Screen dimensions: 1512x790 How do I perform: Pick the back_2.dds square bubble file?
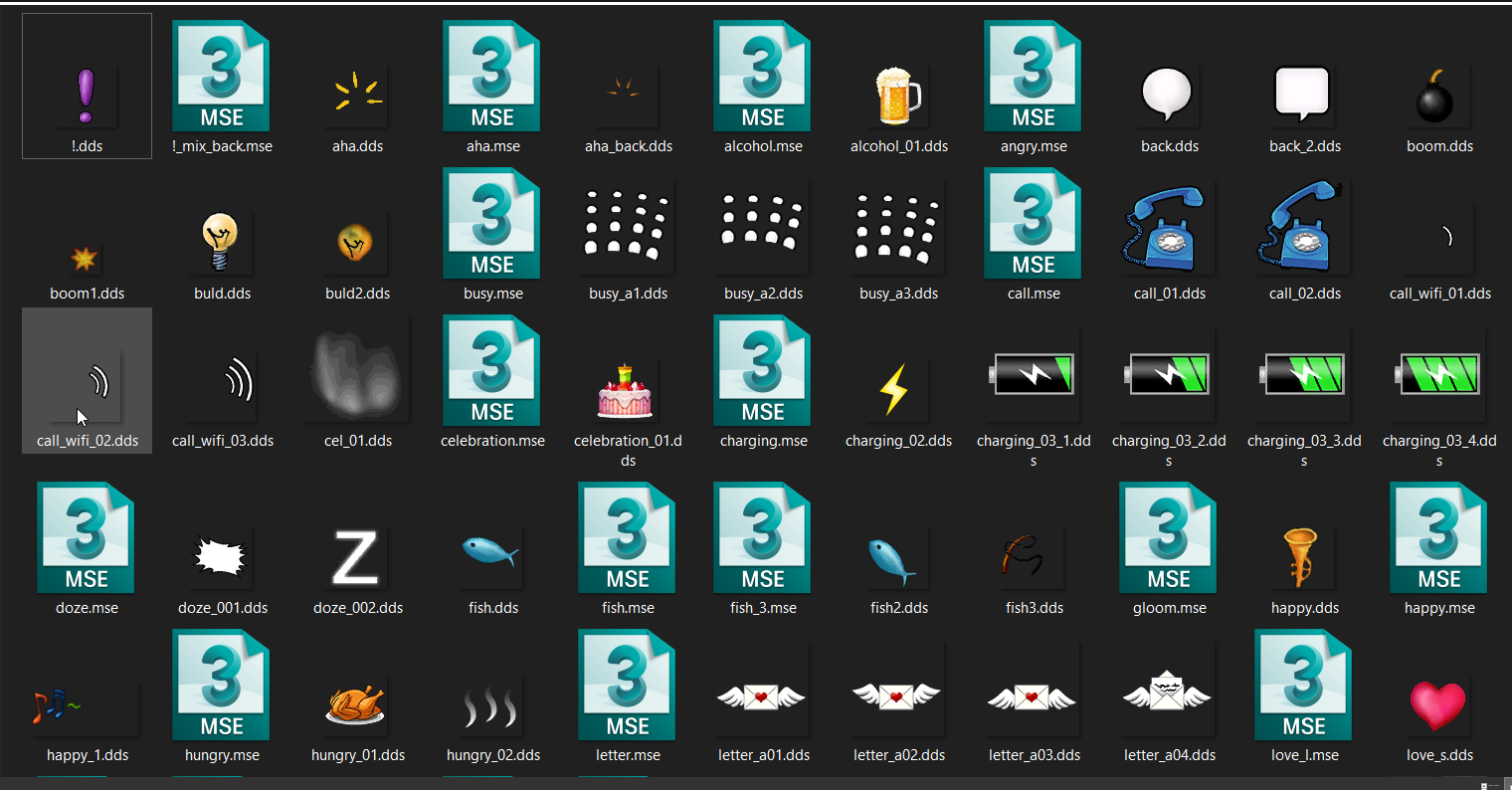pos(1304,96)
